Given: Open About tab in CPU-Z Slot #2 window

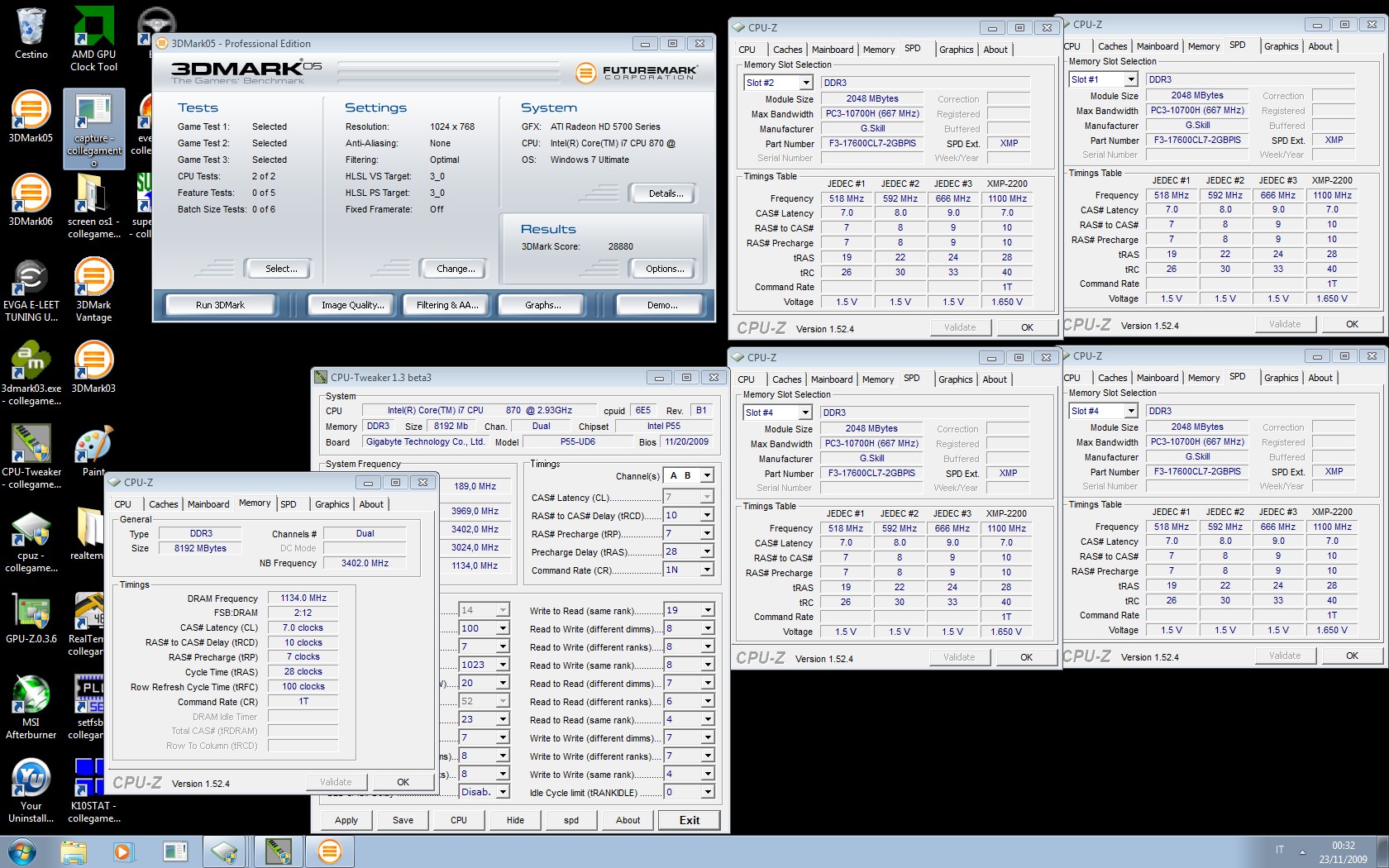Looking at the screenshot, I should [995, 50].
